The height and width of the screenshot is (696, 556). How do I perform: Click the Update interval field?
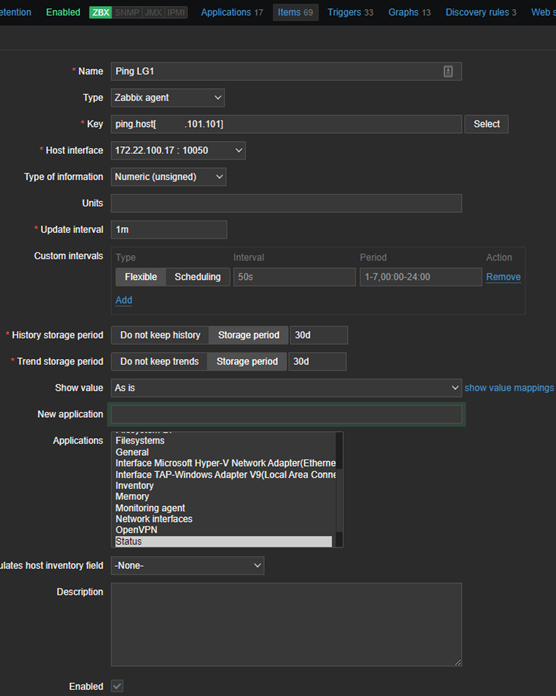(169, 229)
